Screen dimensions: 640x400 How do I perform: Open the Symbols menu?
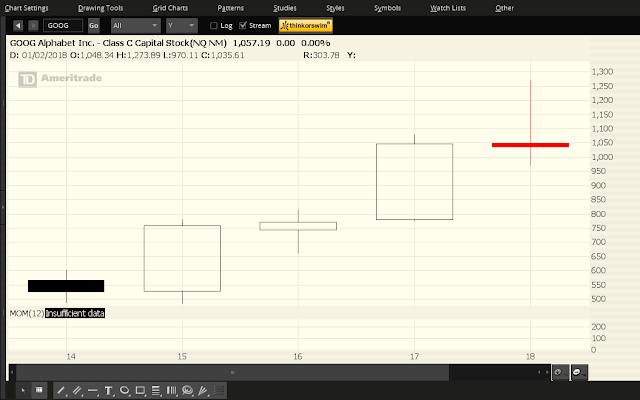point(387,8)
